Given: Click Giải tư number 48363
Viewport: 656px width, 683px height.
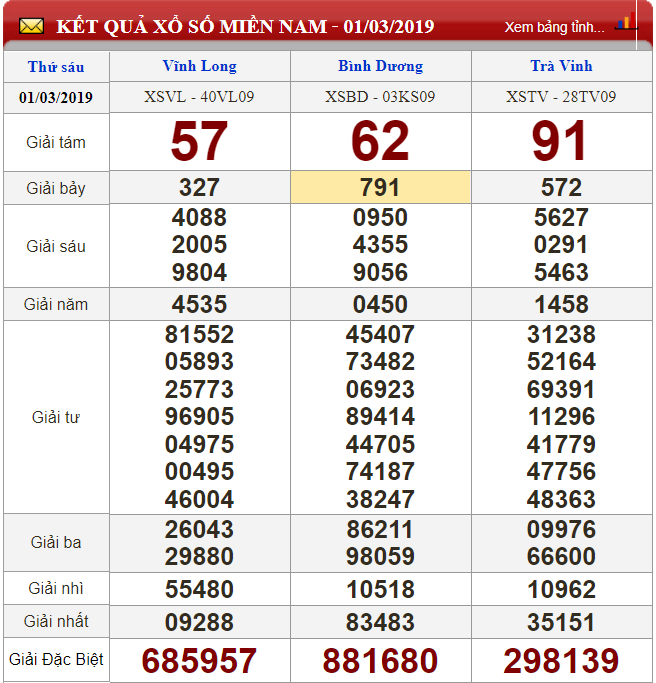Looking at the screenshot, I should (561, 500).
